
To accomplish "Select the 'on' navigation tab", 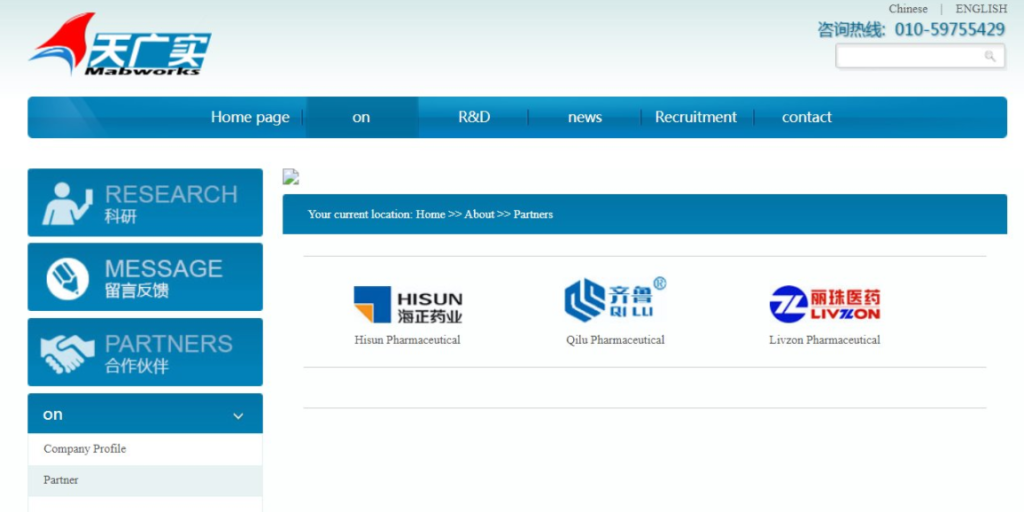I will click(361, 118).
